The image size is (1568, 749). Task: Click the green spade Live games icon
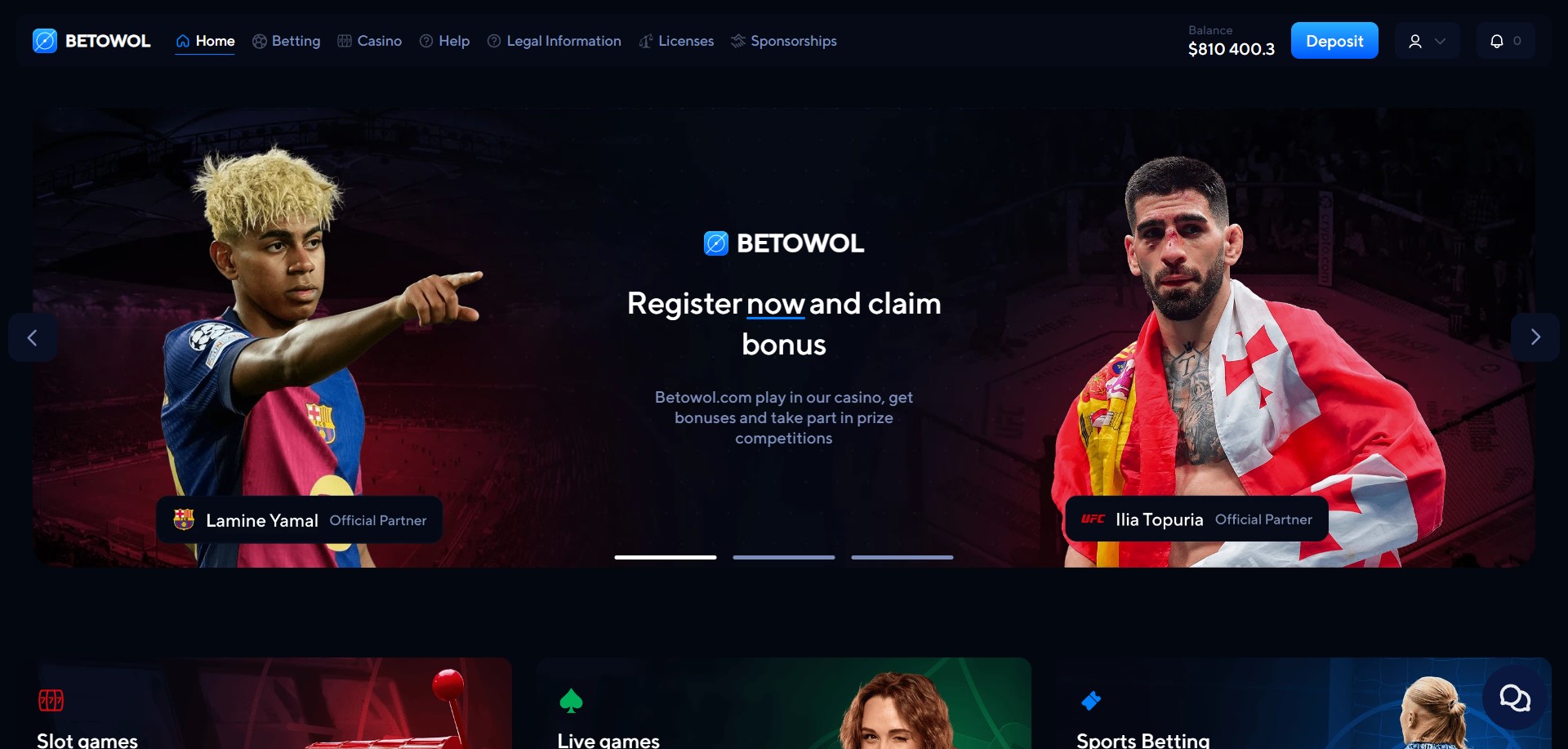[571, 700]
